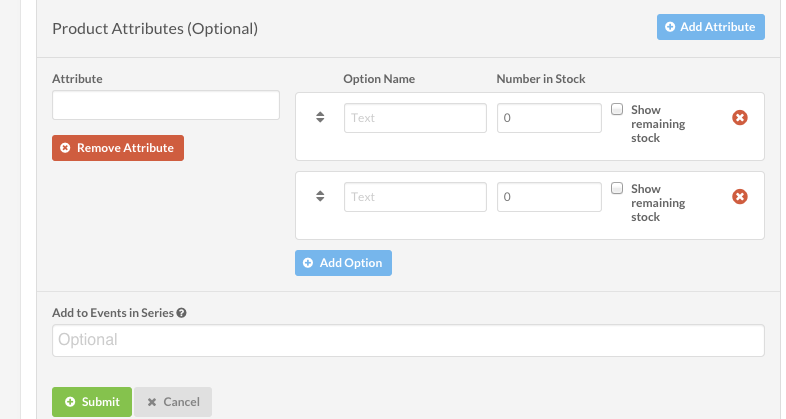The image size is (786, 419).
Task: Remove the first option row with red X
Action: (739, 118)
